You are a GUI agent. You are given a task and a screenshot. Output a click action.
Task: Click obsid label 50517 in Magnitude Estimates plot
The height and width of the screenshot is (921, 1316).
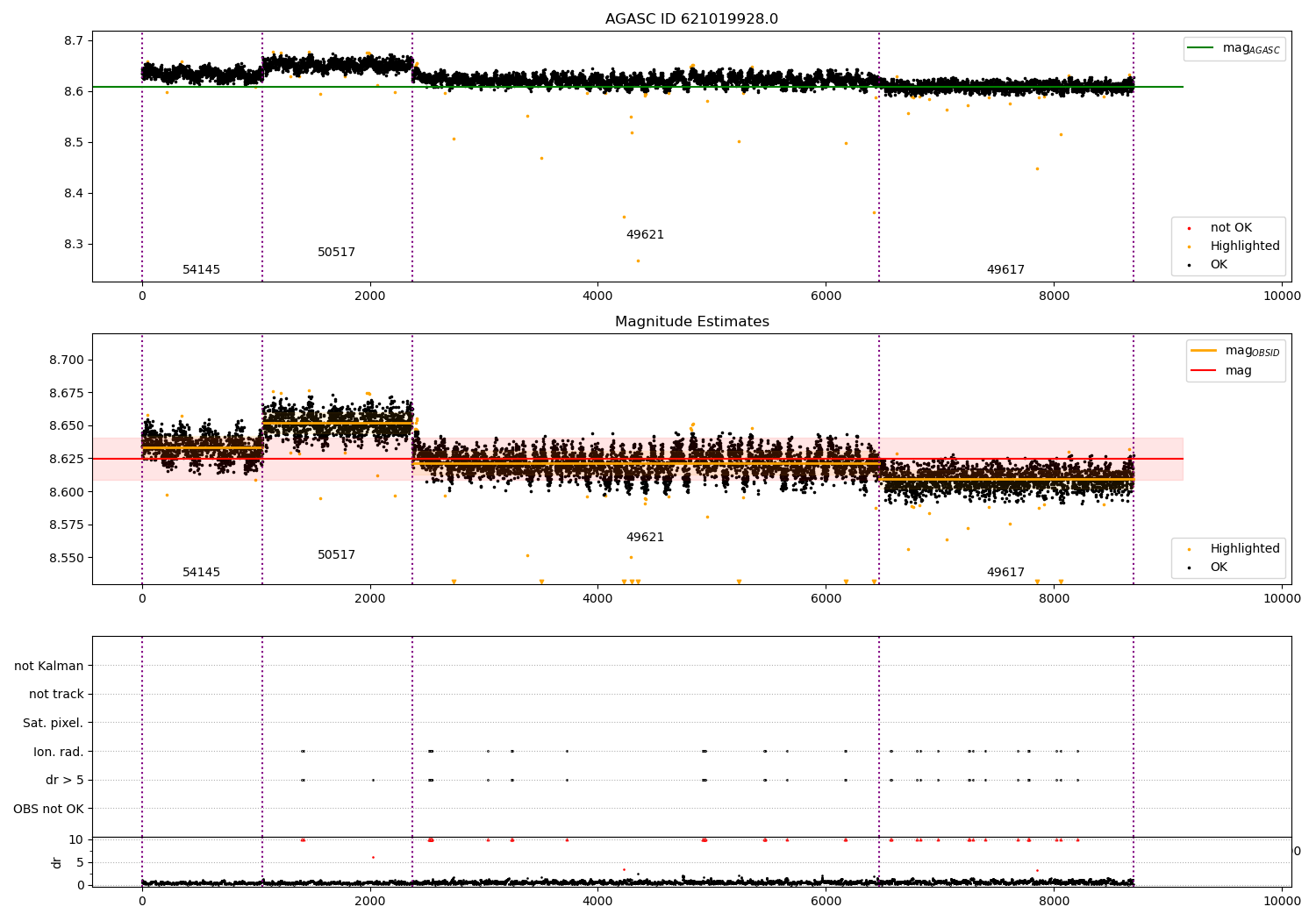336,555
